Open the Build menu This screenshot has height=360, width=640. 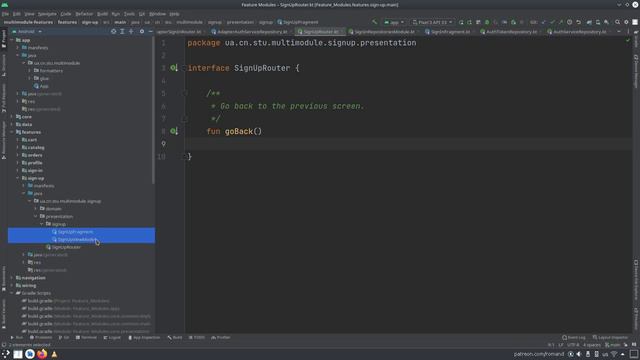point(102,13)
